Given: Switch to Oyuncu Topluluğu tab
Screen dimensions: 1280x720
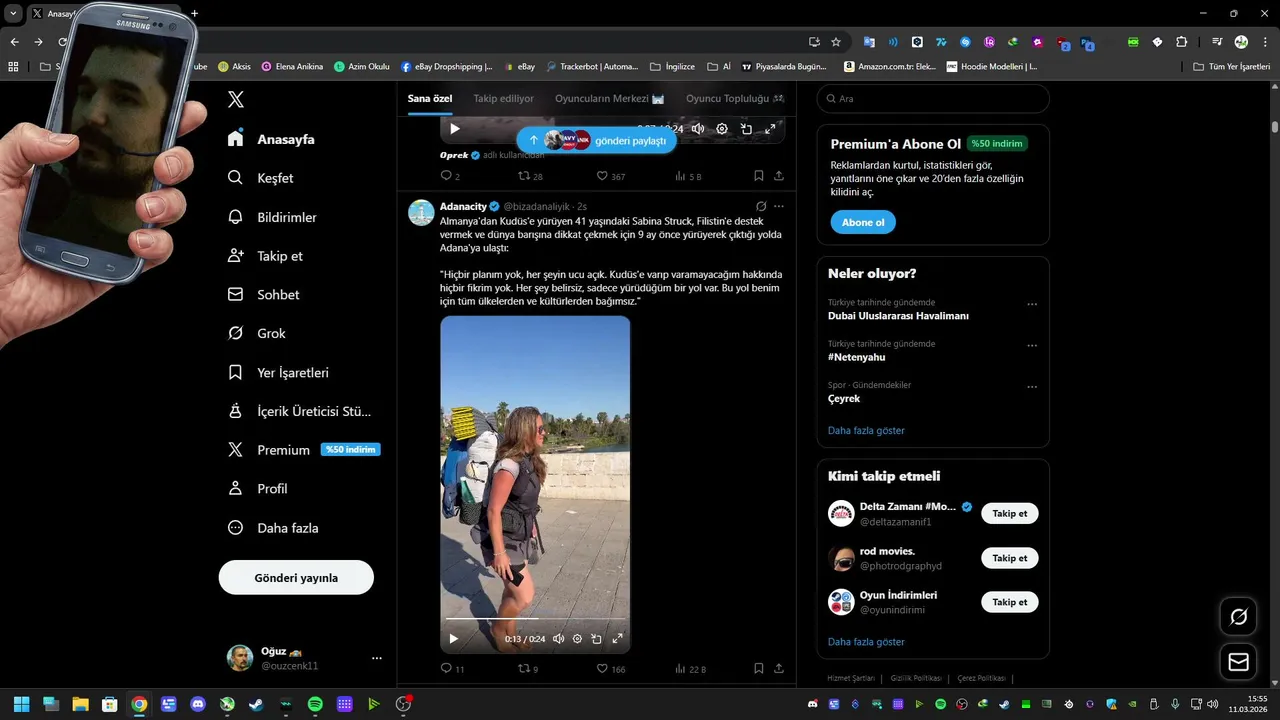Looking at the screenshot, I should coord(735,99).
